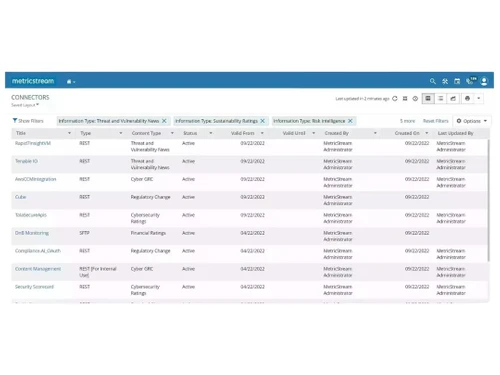This screenshot has width=500, height=375.
Task: Remove Threat and Vulnerability News filter
Action: click(x=164, y=121)
